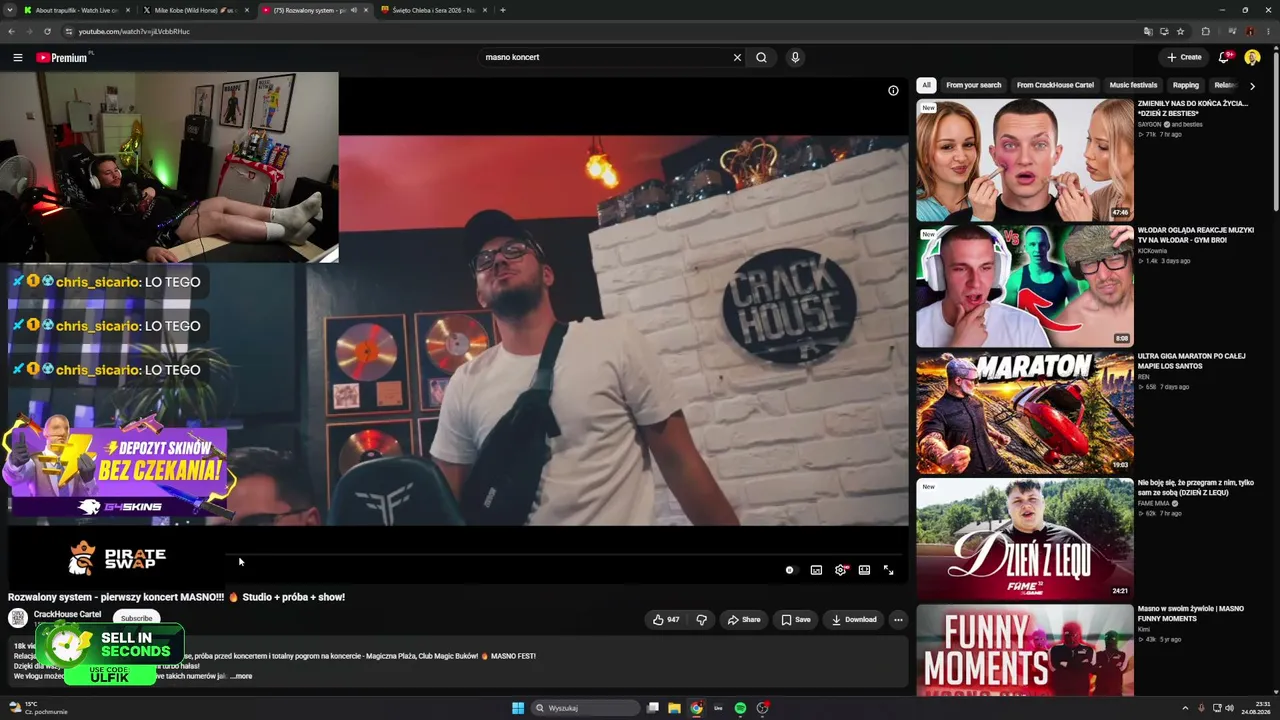Dislike this video
1280x720 pixels.
click(701, 620)
